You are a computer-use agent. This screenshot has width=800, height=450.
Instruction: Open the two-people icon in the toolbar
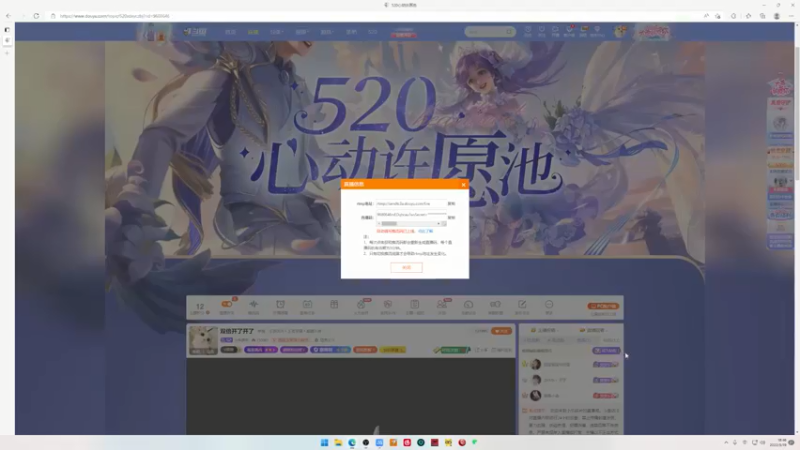(441, 305)
